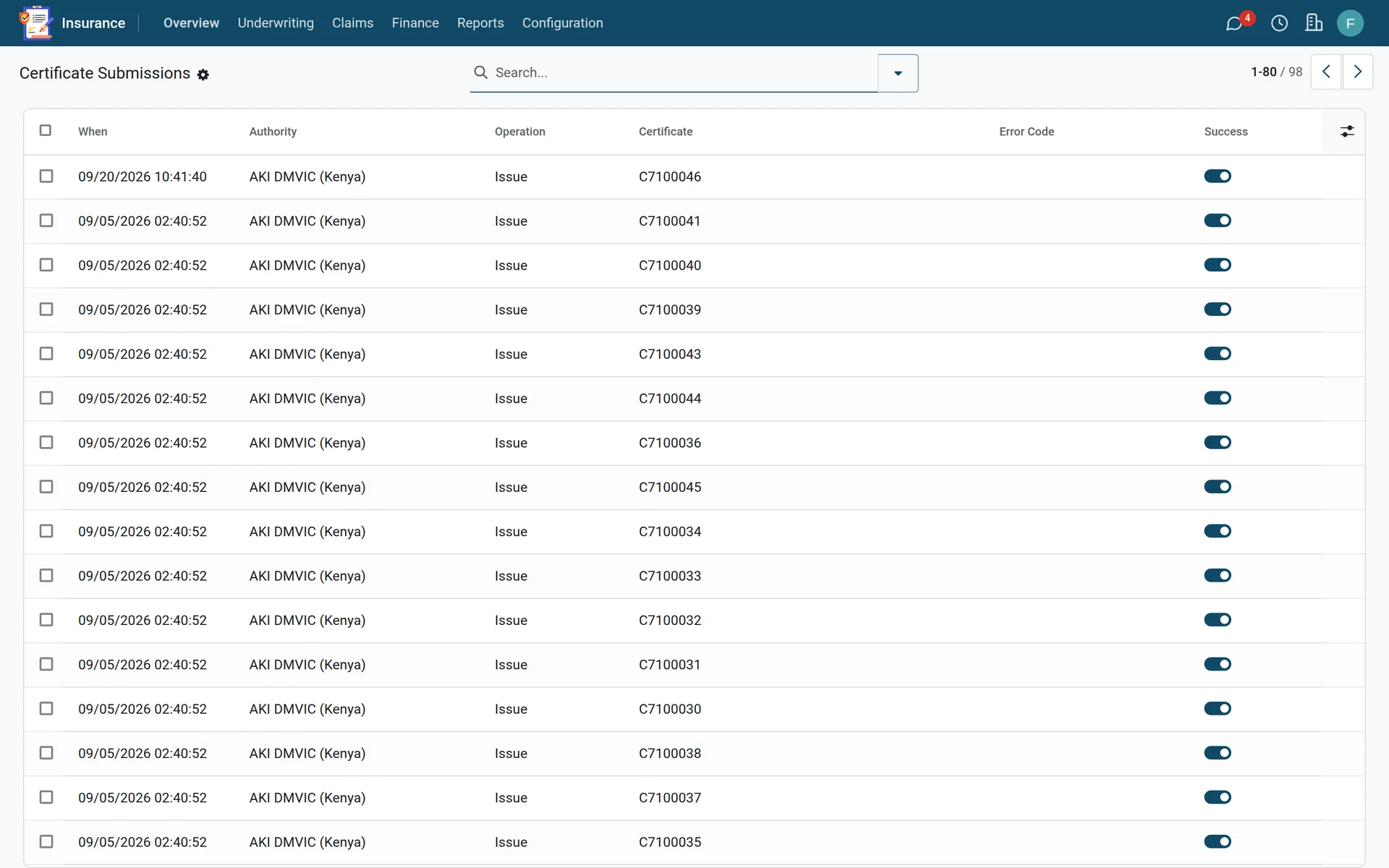The width and height of the screenshot is (1389, 868).
Task: Open the activities clock icon
Action: tap(1279, 23)
